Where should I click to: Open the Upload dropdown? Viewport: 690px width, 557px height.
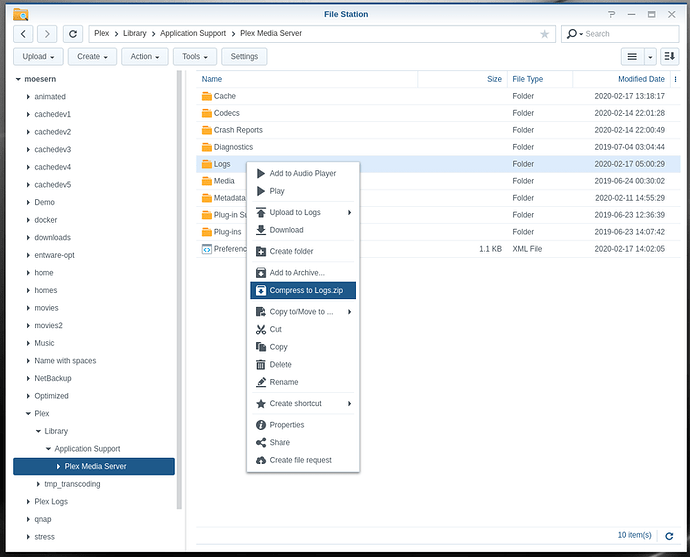click(38, 56)
